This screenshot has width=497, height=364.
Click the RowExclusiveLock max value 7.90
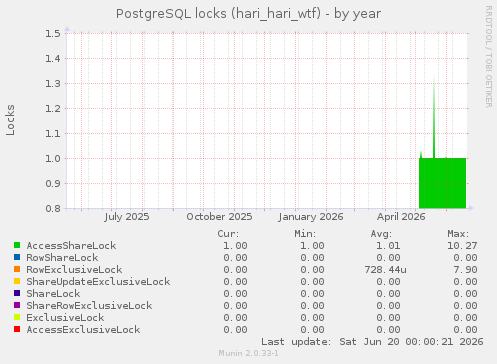click(x=465, y=270)
